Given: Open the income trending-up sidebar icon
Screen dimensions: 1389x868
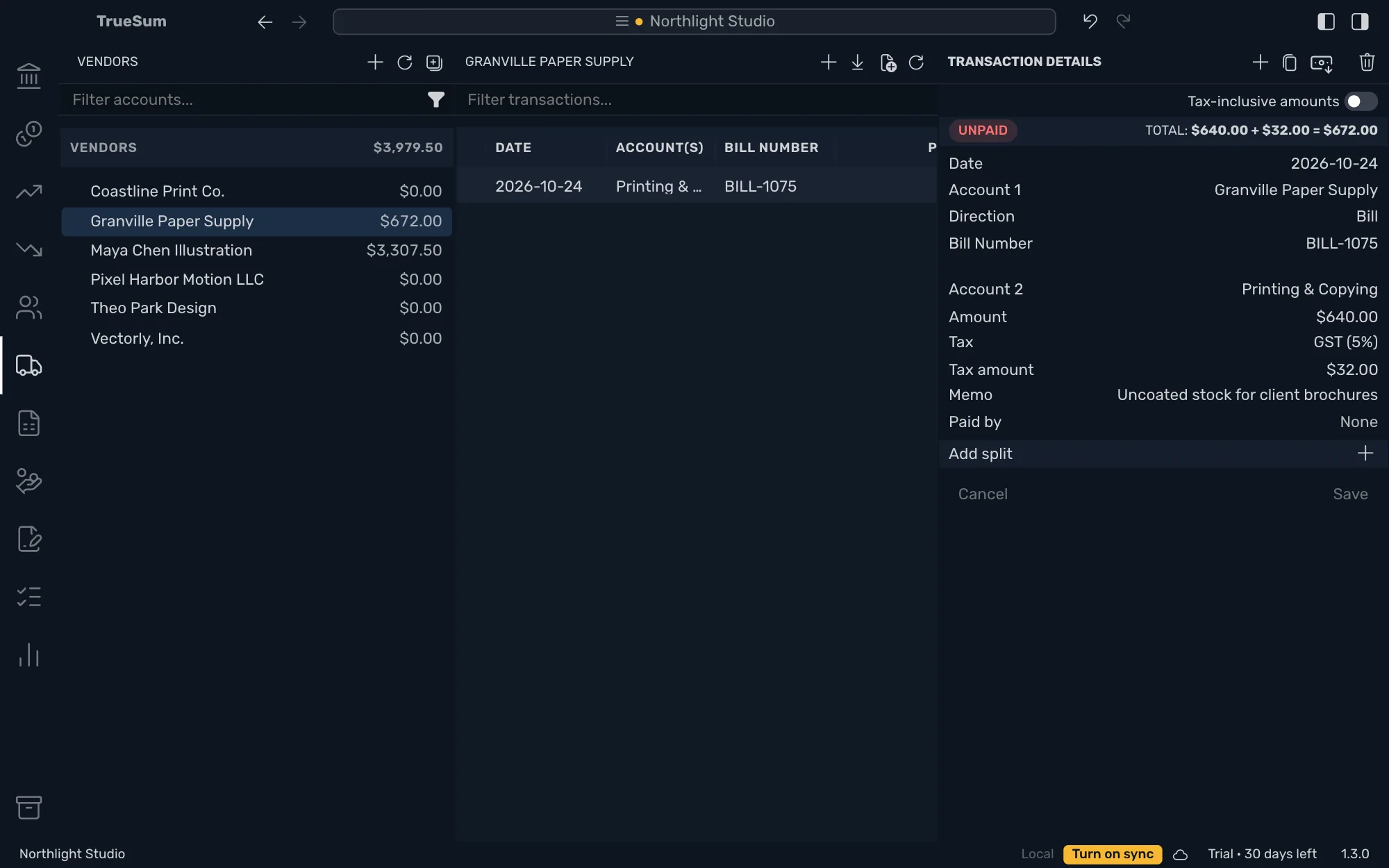Looking at the screenshot, I should point(28,192).
